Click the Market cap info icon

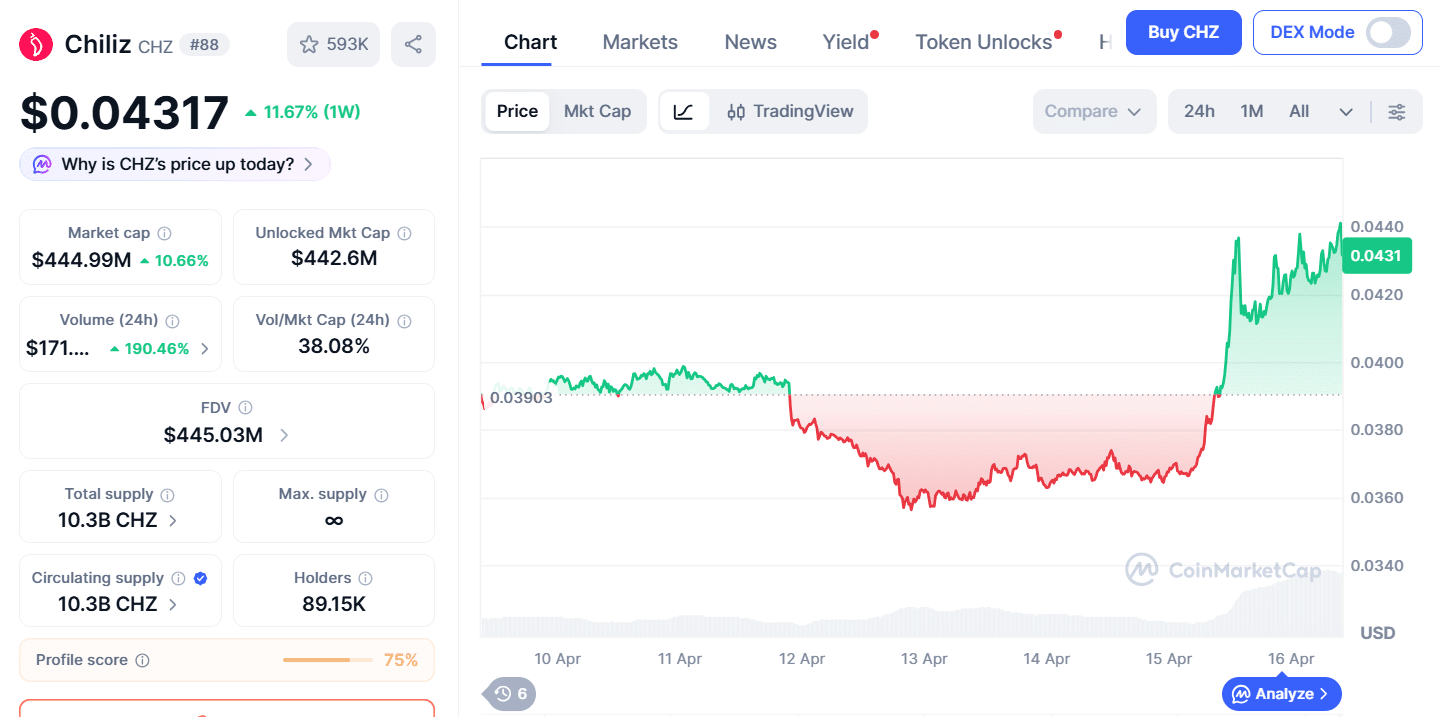(164, 233)
